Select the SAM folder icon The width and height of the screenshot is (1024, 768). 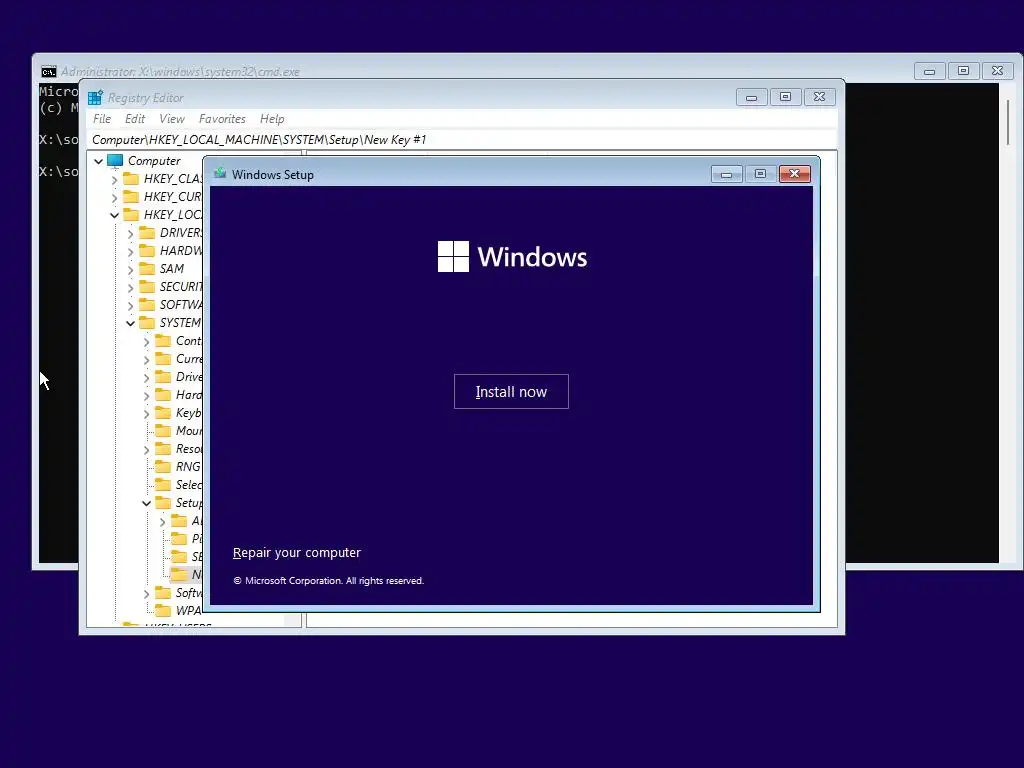pyautogui.click(x=147, y=268)
